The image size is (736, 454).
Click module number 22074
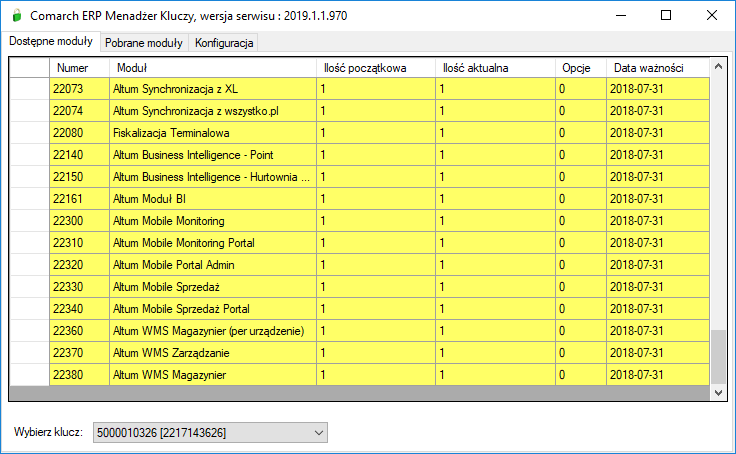coord(79,111)
